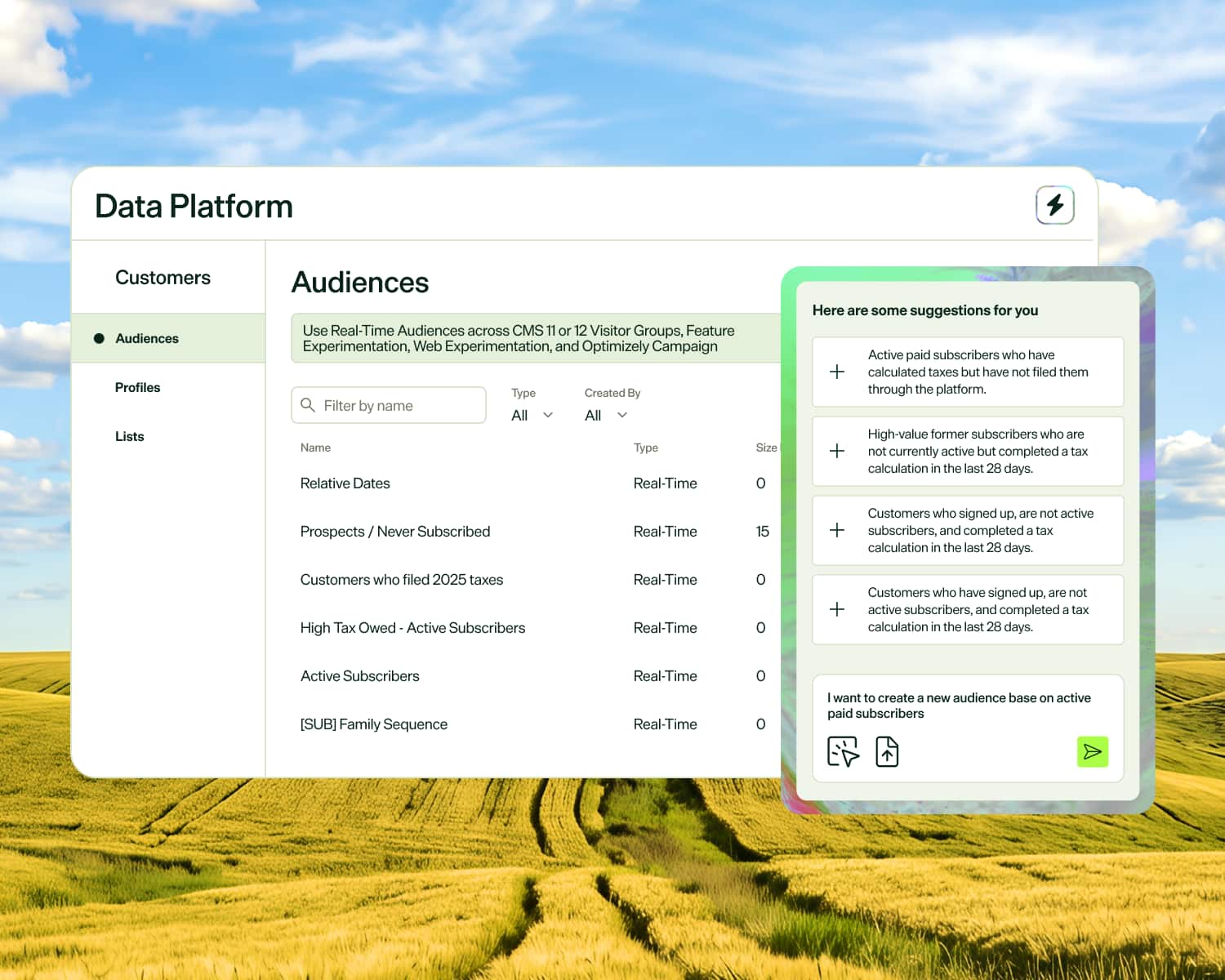
Task: Open Profiles in the sidebar
Action: [x=137, y=387]
